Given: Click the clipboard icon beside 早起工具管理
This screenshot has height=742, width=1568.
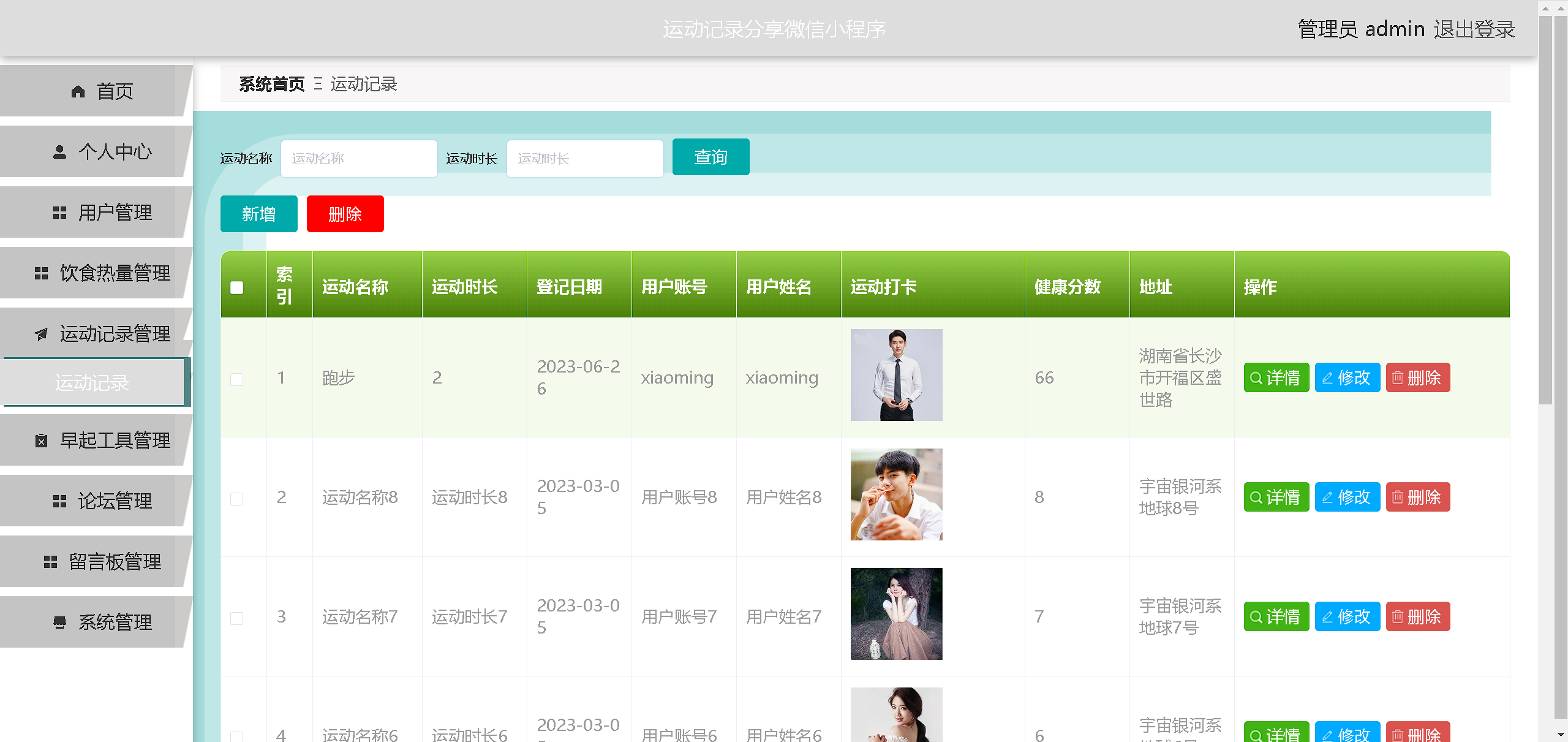Looking at the screenshot, I should [x=41, y=441].
